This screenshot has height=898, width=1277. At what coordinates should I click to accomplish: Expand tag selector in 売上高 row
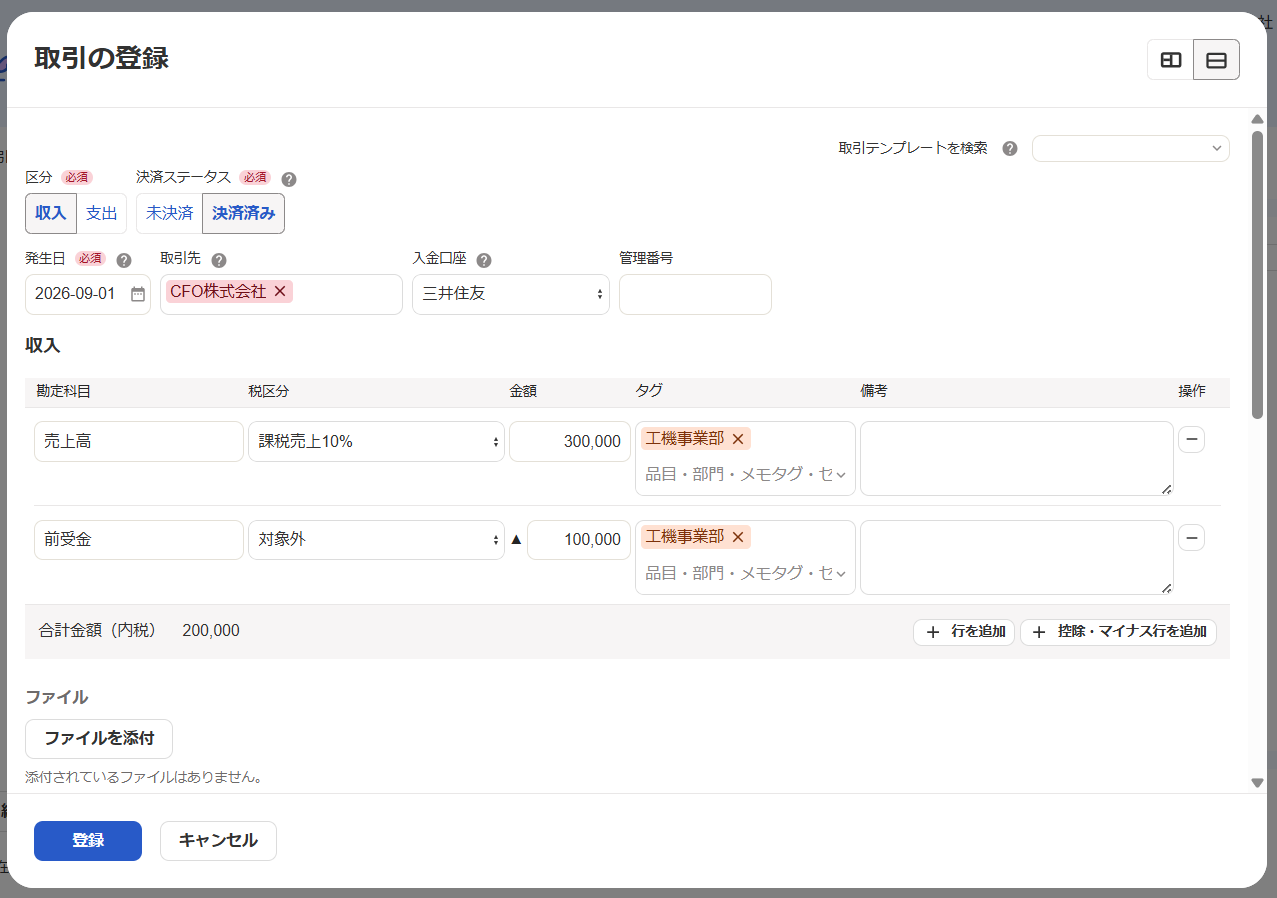coord(841,474)
